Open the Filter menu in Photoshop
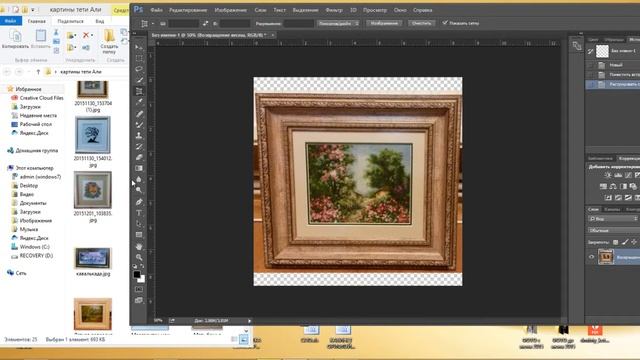This screenshot has height=360, width=640. pyautogui.click(x=334, y=10)
